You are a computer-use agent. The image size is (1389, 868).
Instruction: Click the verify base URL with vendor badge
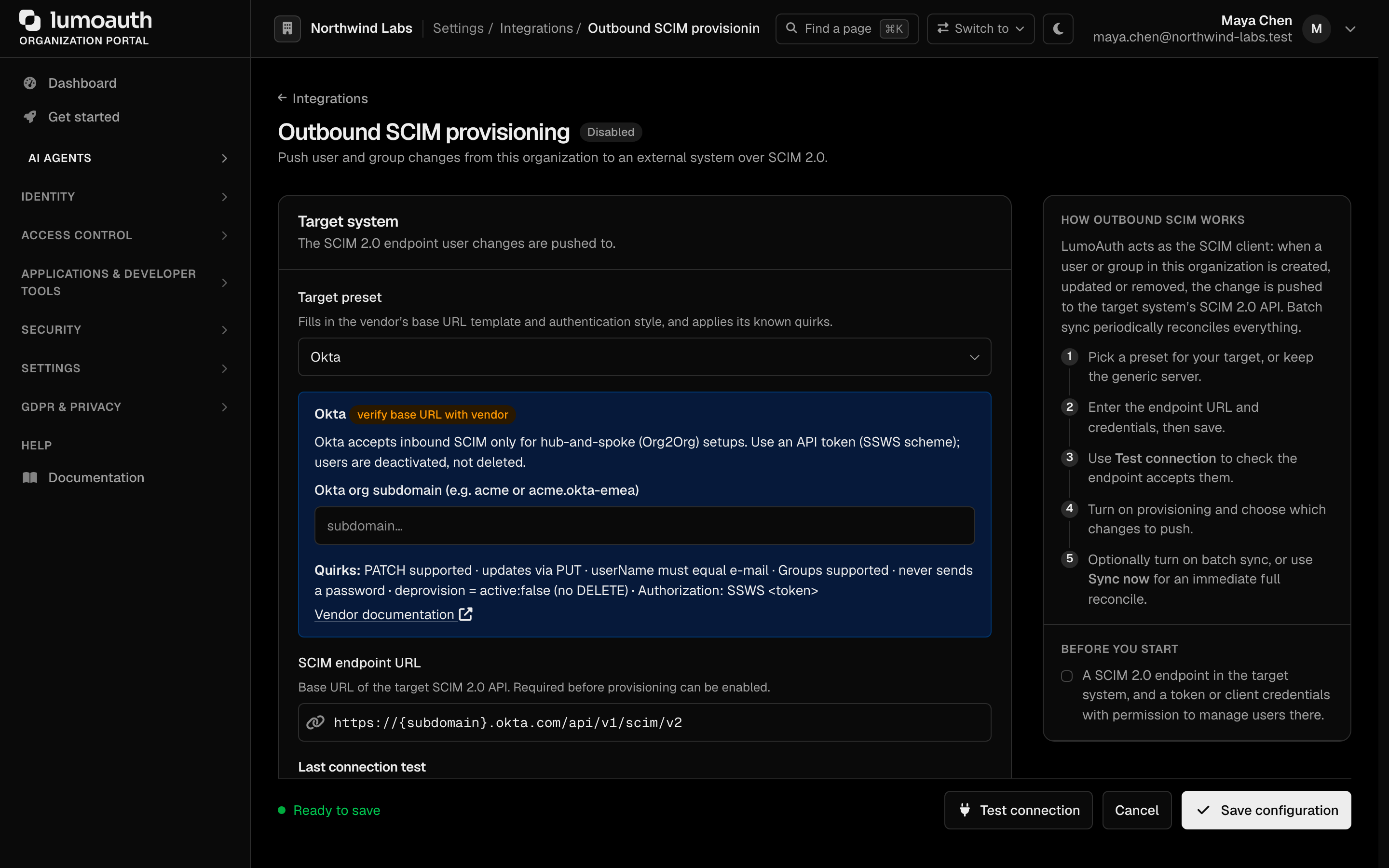432,415
